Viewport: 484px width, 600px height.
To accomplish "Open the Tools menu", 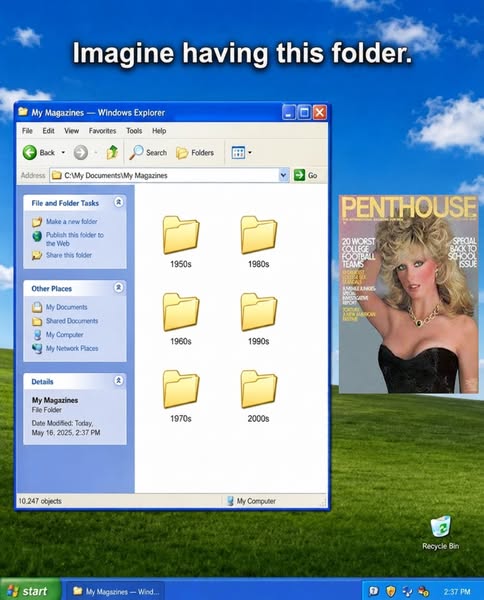I will click(134, 131).
